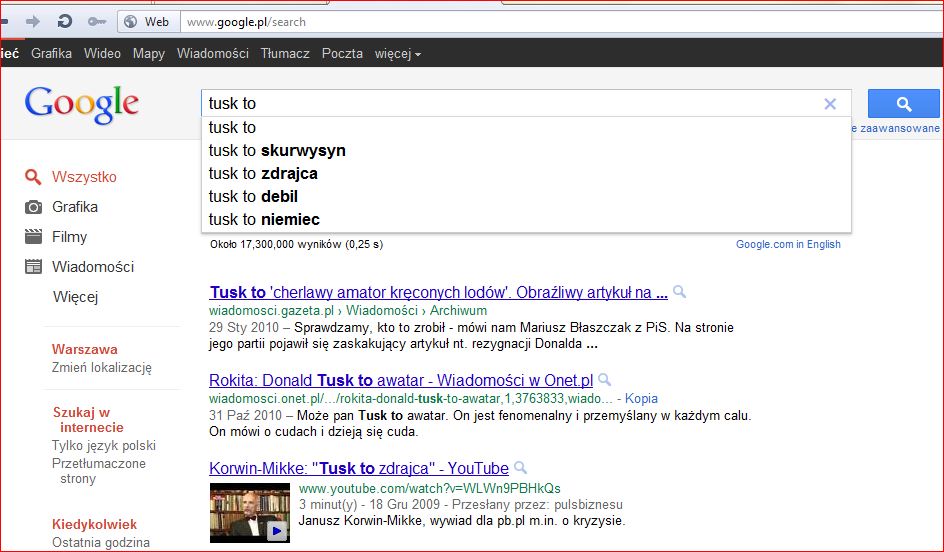
Task: Select the 'tusk to skurwysyn' suggestion
Action: coord(526,150)
